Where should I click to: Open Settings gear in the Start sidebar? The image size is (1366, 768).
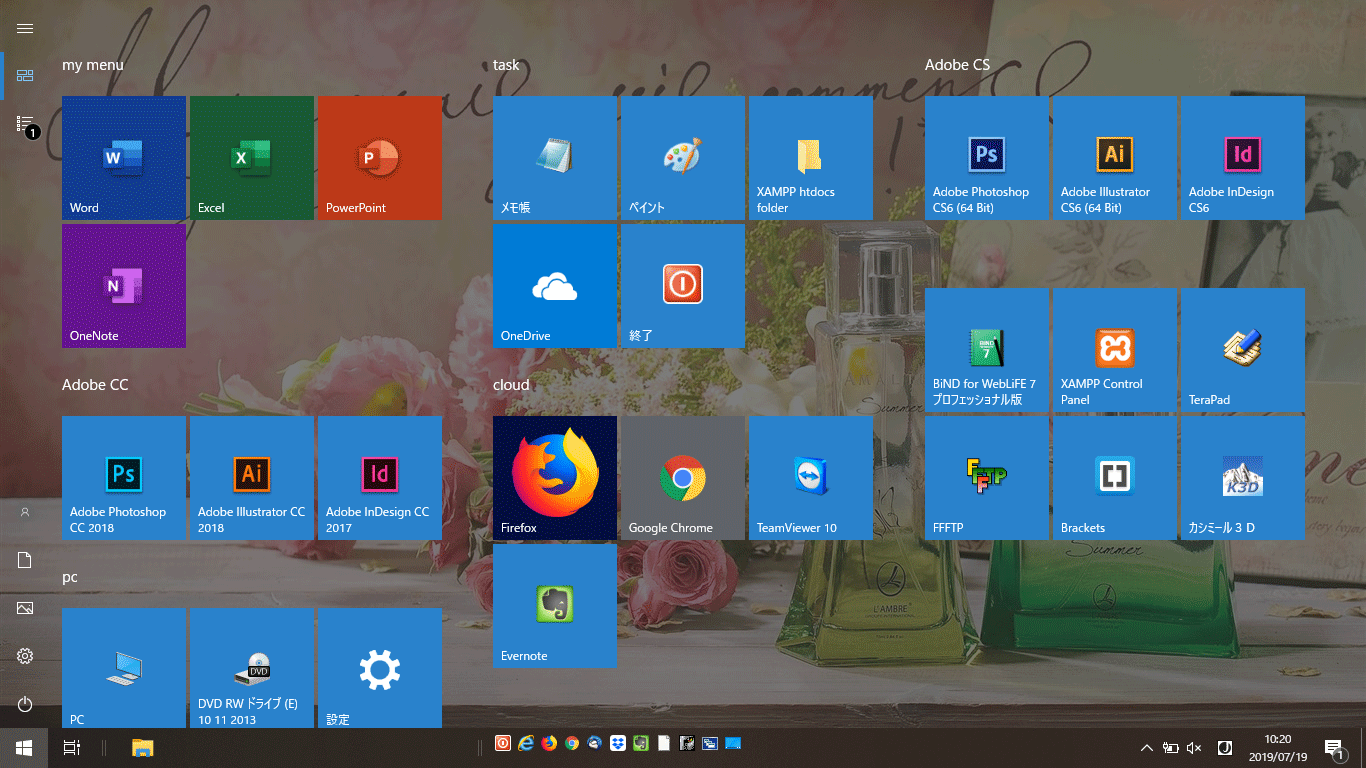(x=25, y=656)
